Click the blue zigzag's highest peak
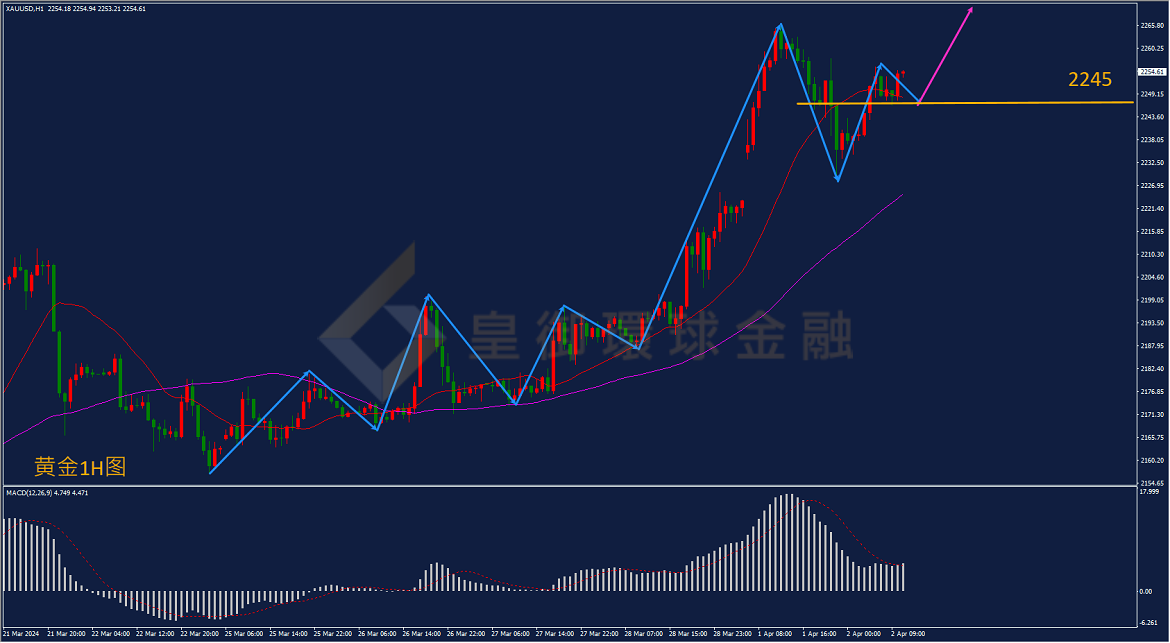This screenshot has width=1170, height=643. pos(780,24)
